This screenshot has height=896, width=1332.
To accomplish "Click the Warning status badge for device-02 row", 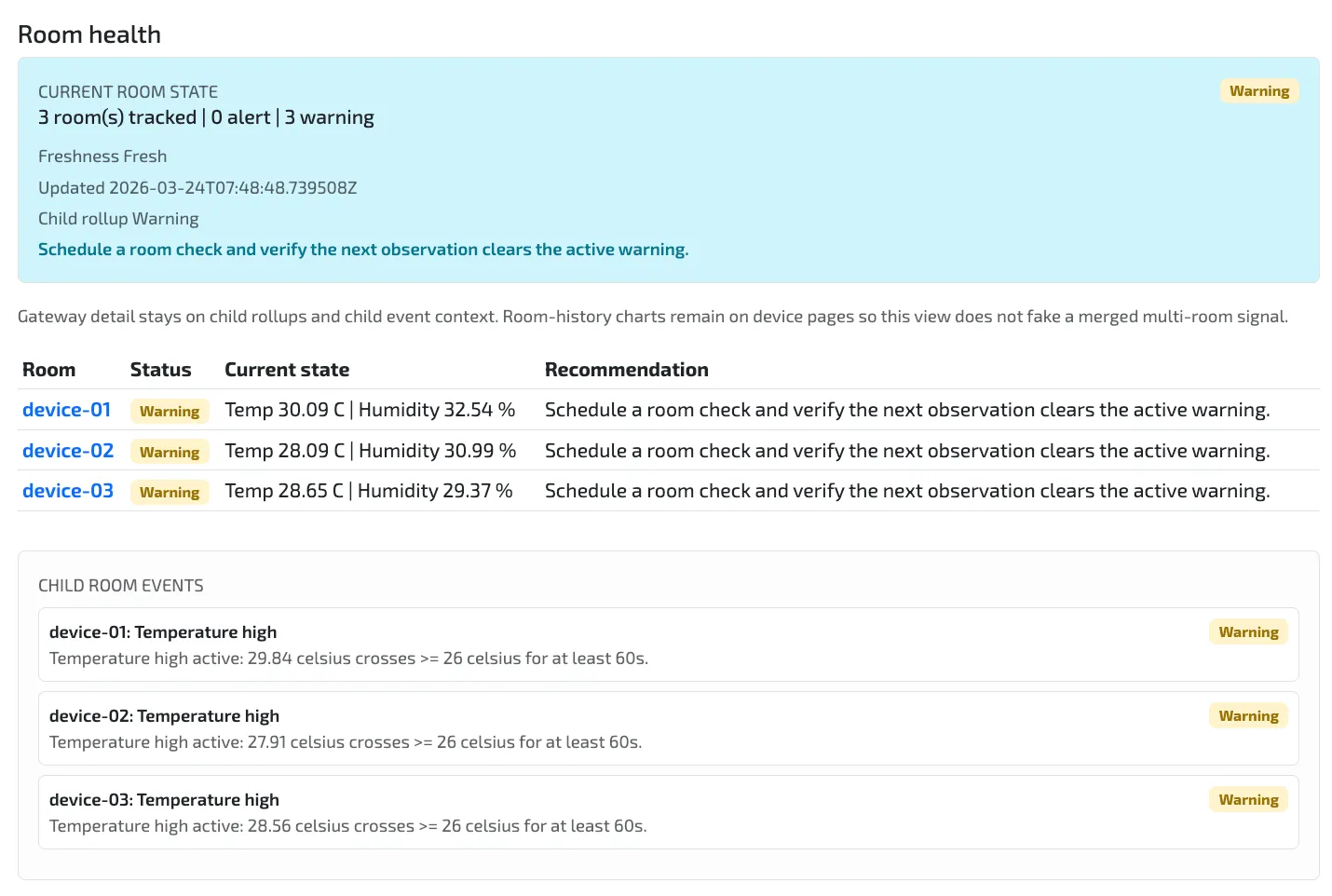I will pos(169,452).
